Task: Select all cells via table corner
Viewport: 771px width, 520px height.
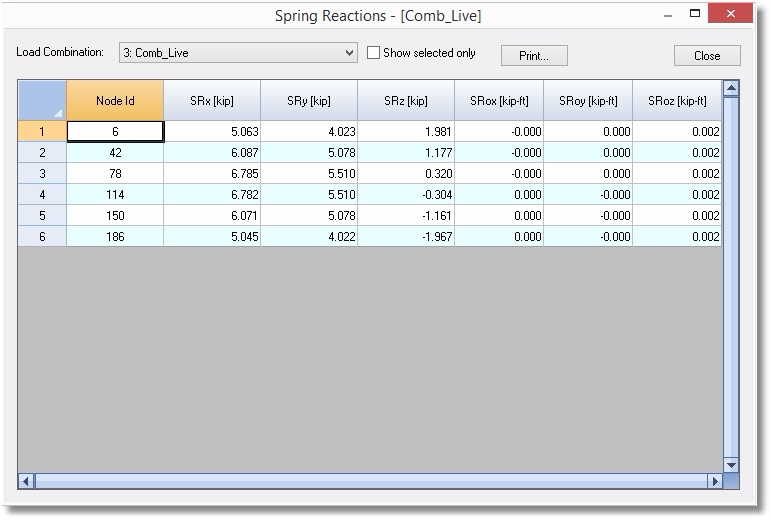Action: click(x=42, y=100)
